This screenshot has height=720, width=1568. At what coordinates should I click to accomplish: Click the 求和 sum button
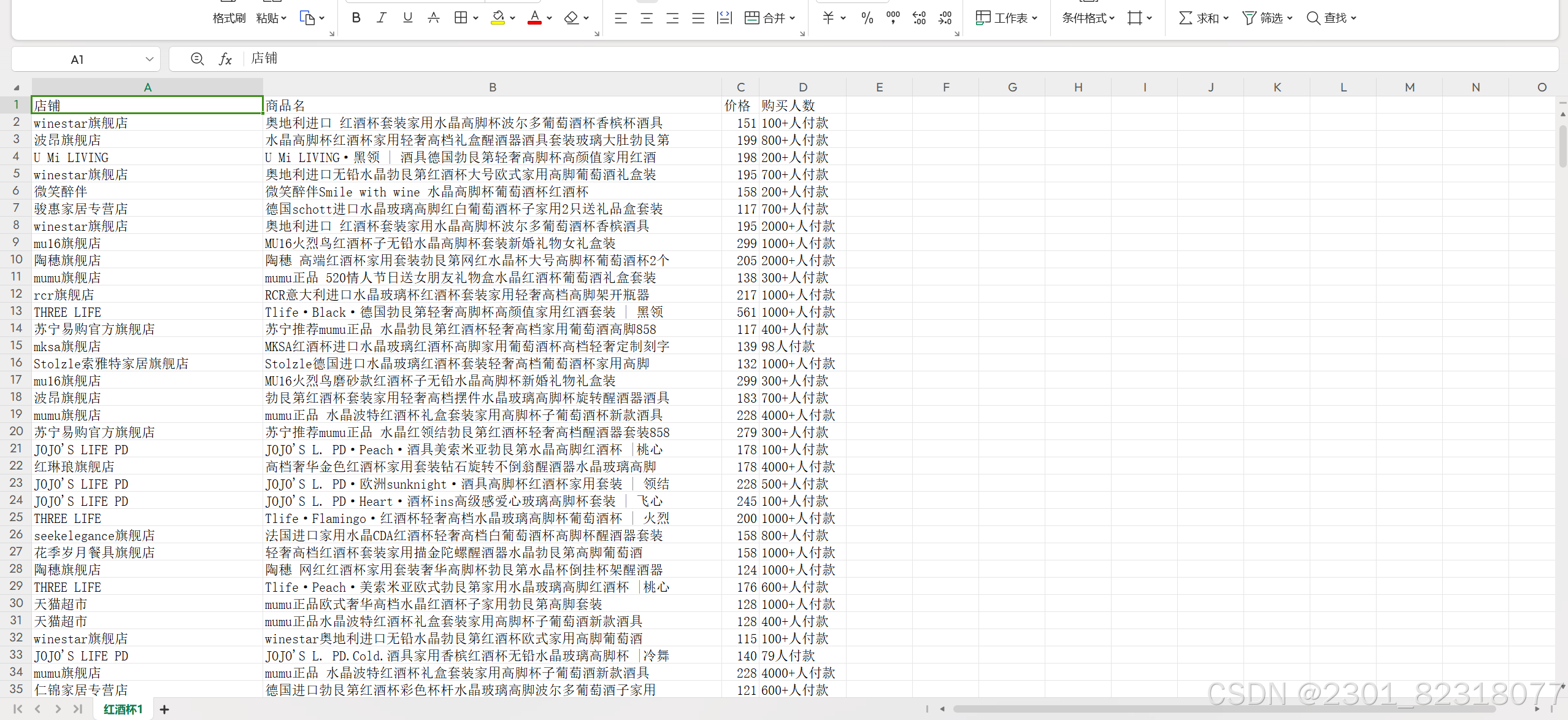1199,18
